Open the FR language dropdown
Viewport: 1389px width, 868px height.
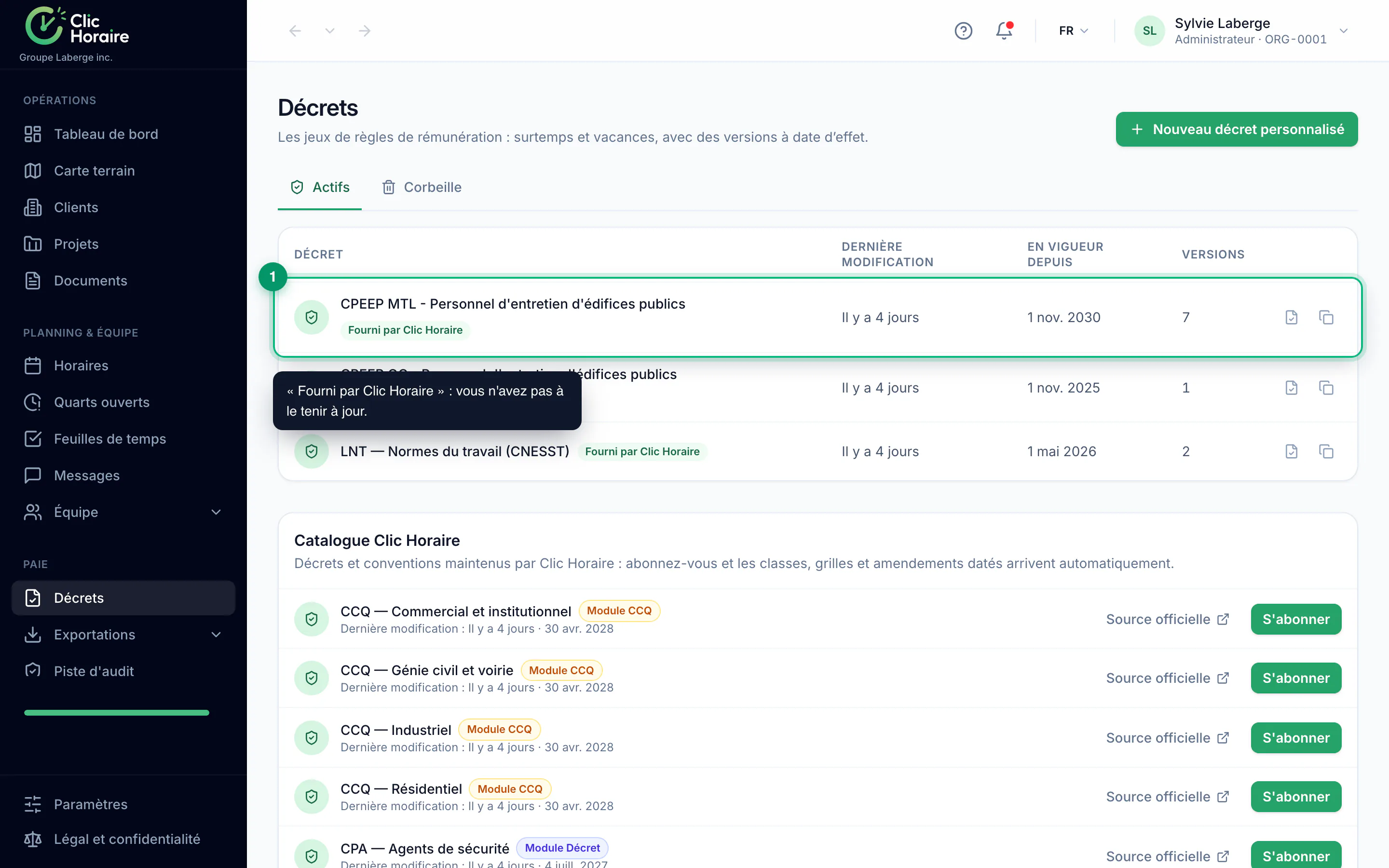click(1073, 30)
